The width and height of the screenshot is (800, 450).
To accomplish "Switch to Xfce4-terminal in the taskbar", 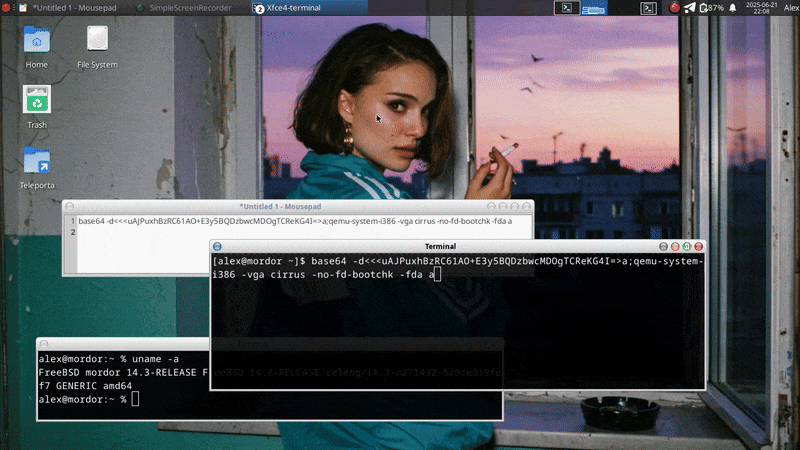I will 309,8.
